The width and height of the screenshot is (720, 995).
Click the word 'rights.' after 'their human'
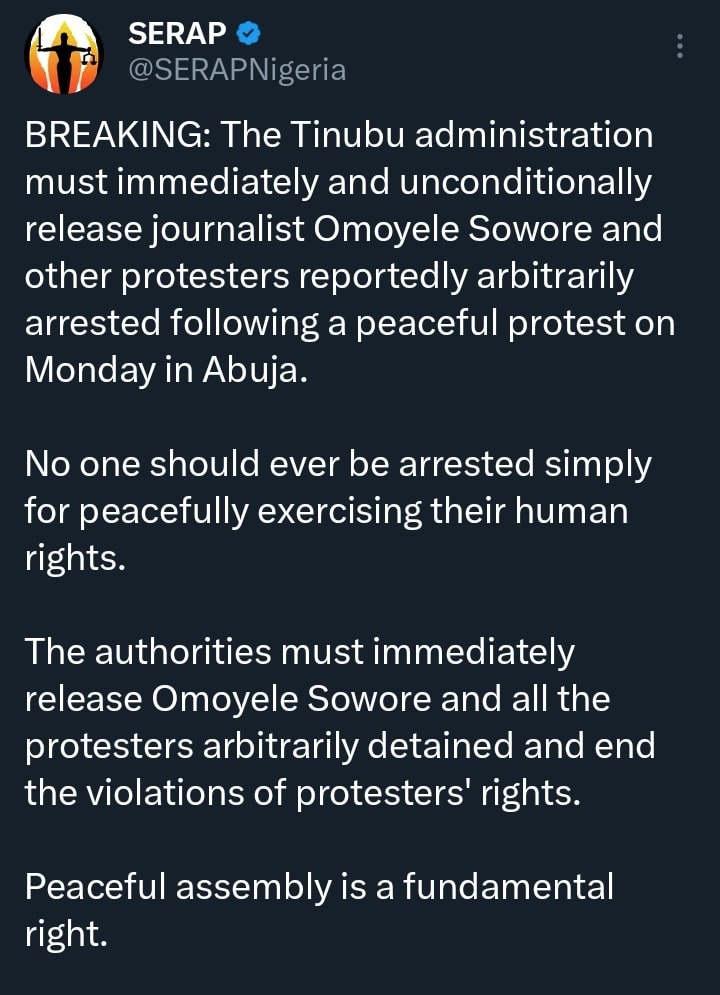coord(75,558)
